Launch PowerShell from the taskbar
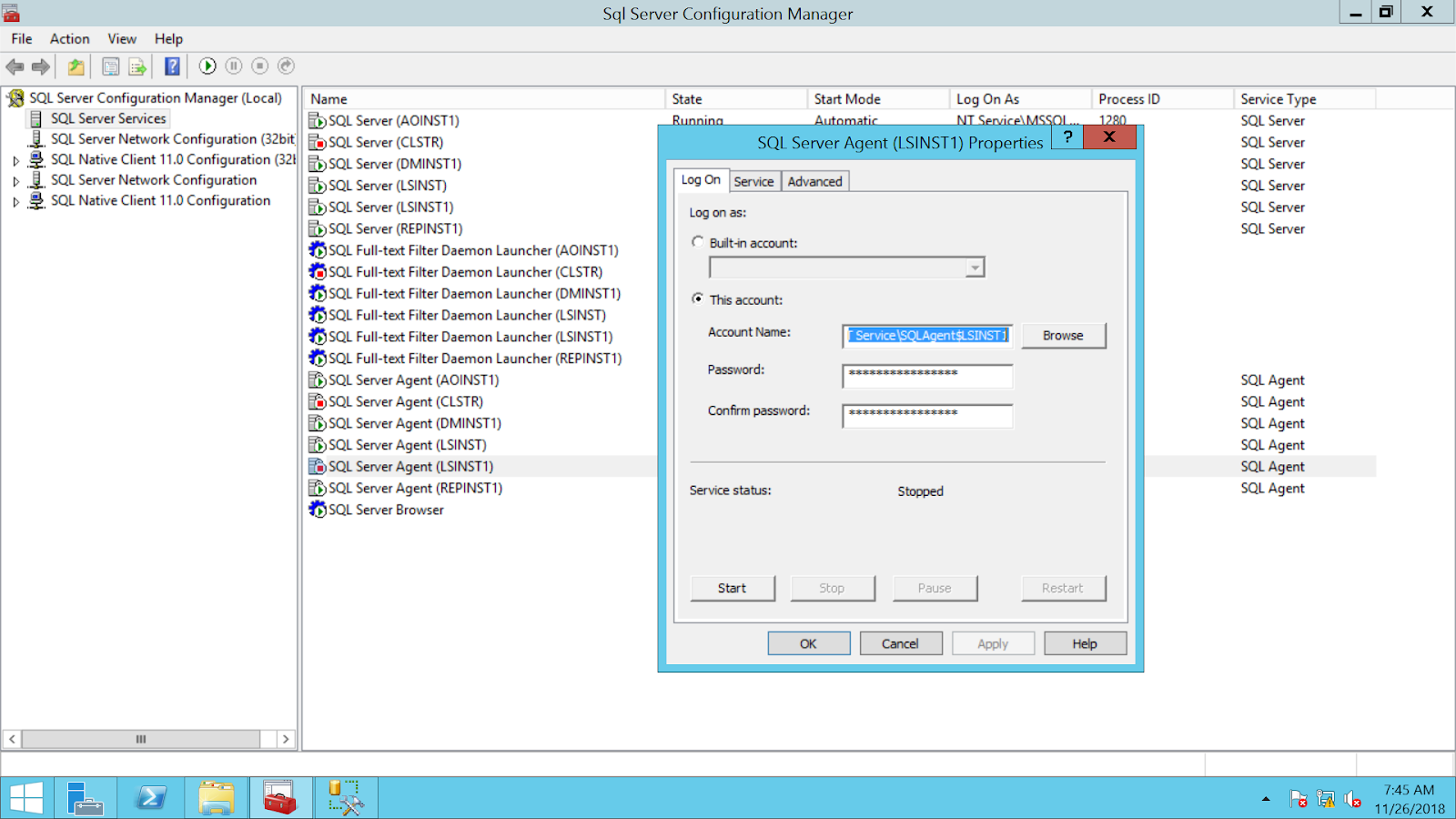 [150, 798]
